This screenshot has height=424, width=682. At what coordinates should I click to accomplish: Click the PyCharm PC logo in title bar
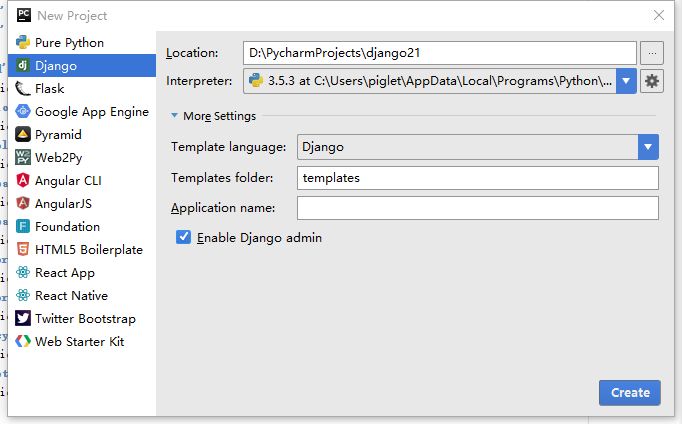23,15
